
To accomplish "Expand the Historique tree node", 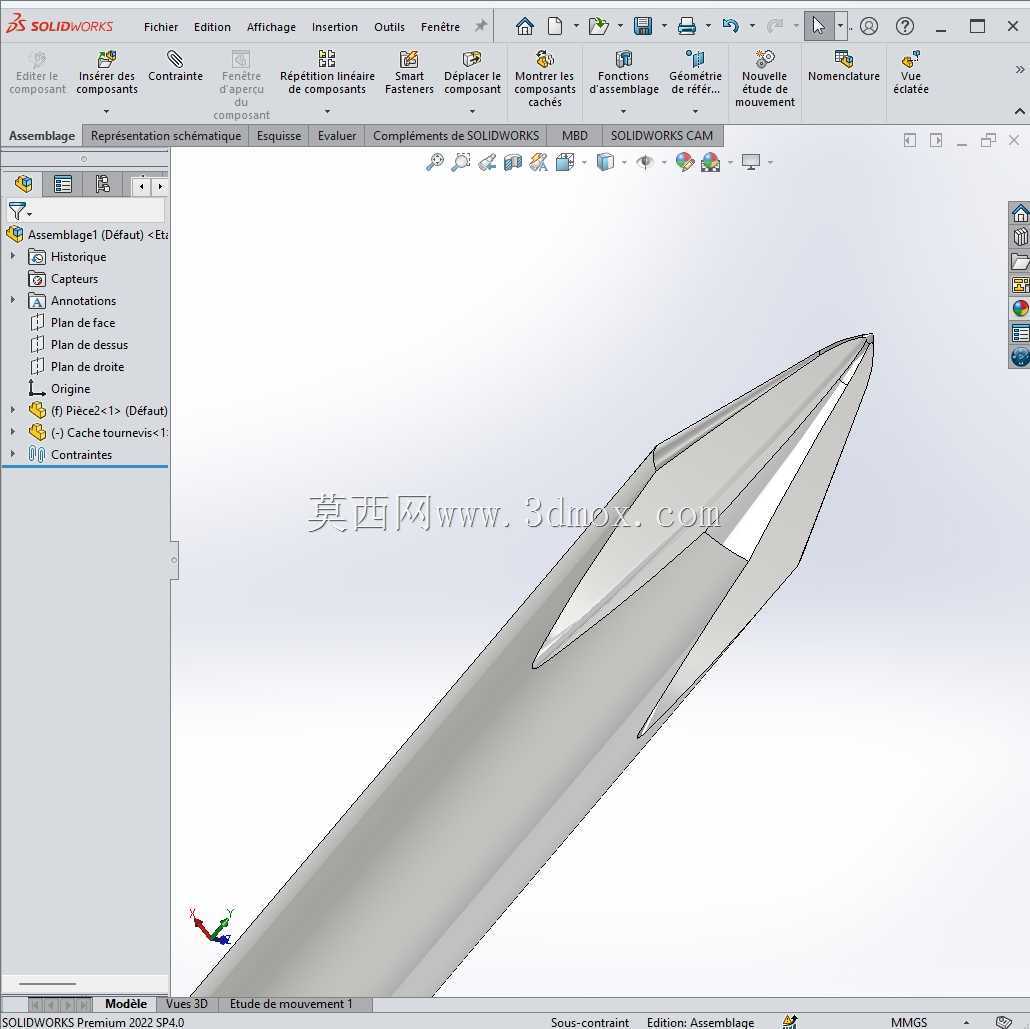I will tap(12, 256).
